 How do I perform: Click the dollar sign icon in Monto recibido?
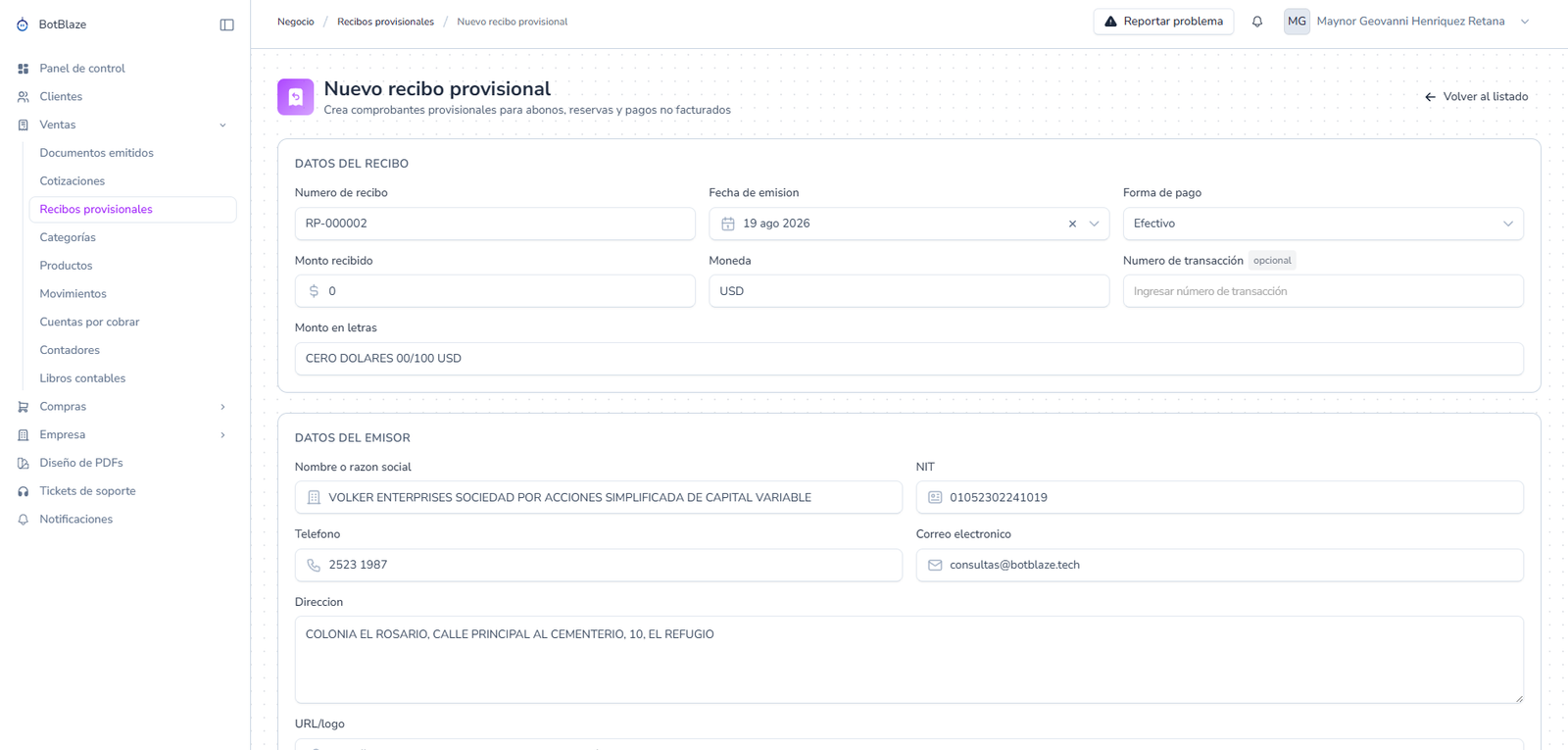314,291
